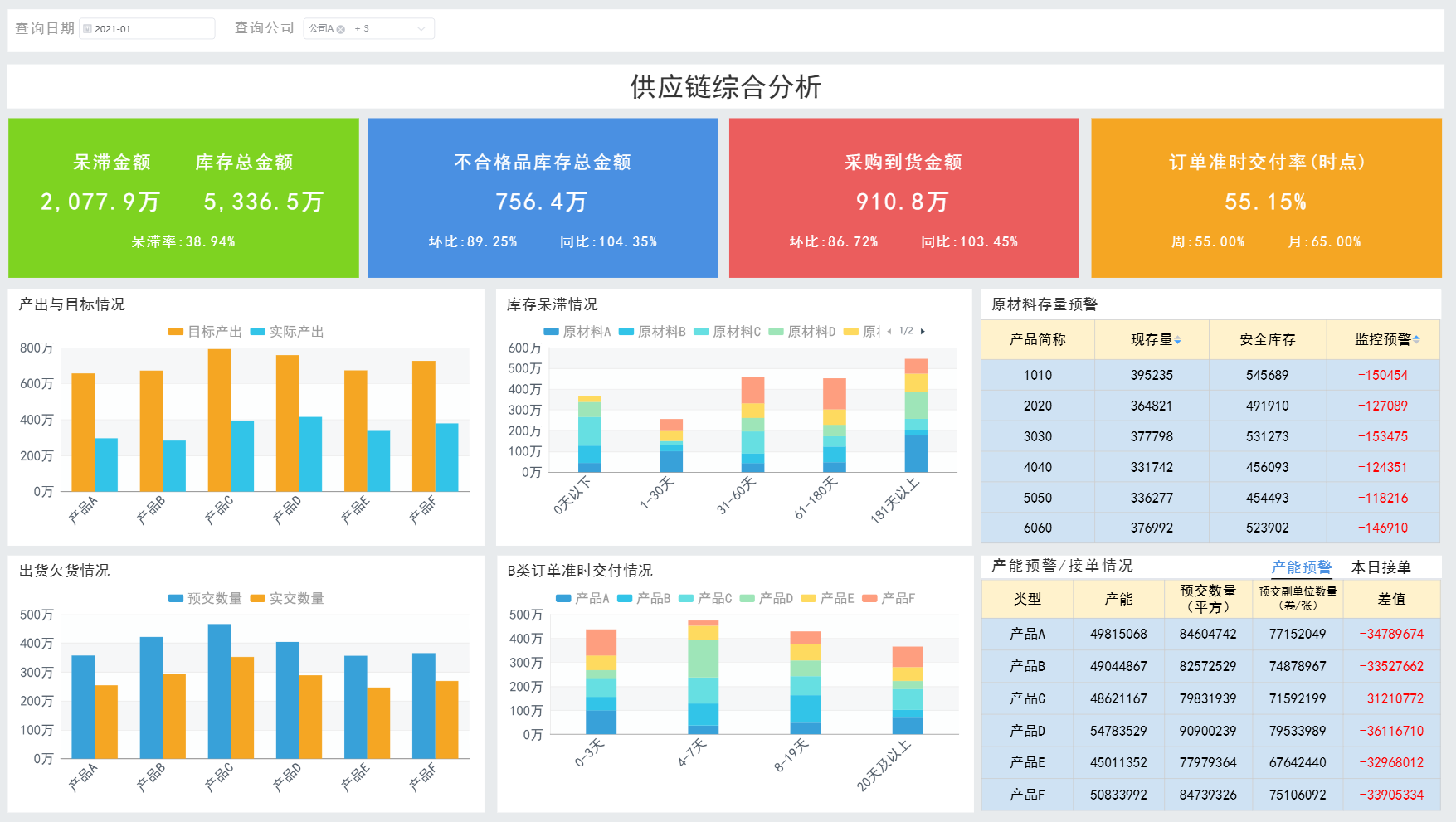Toggle 预交数量 legend series
This screenshot has width=1456, height=822.
(205, 599)
